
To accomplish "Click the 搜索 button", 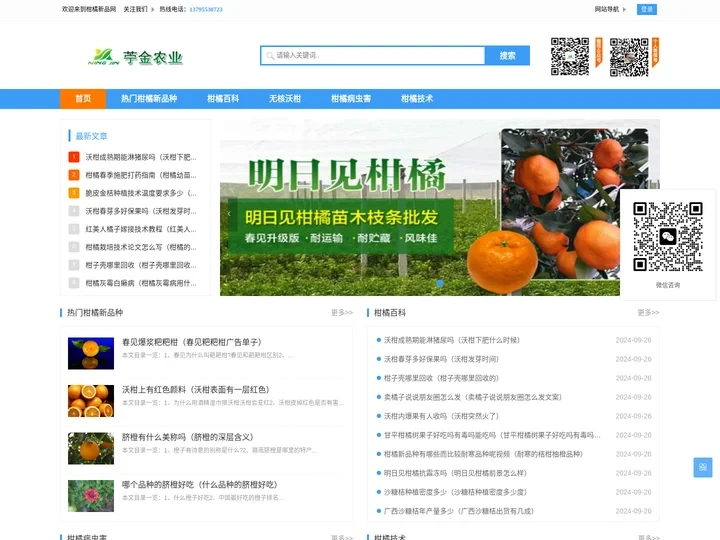I will (x=507, y=56).
